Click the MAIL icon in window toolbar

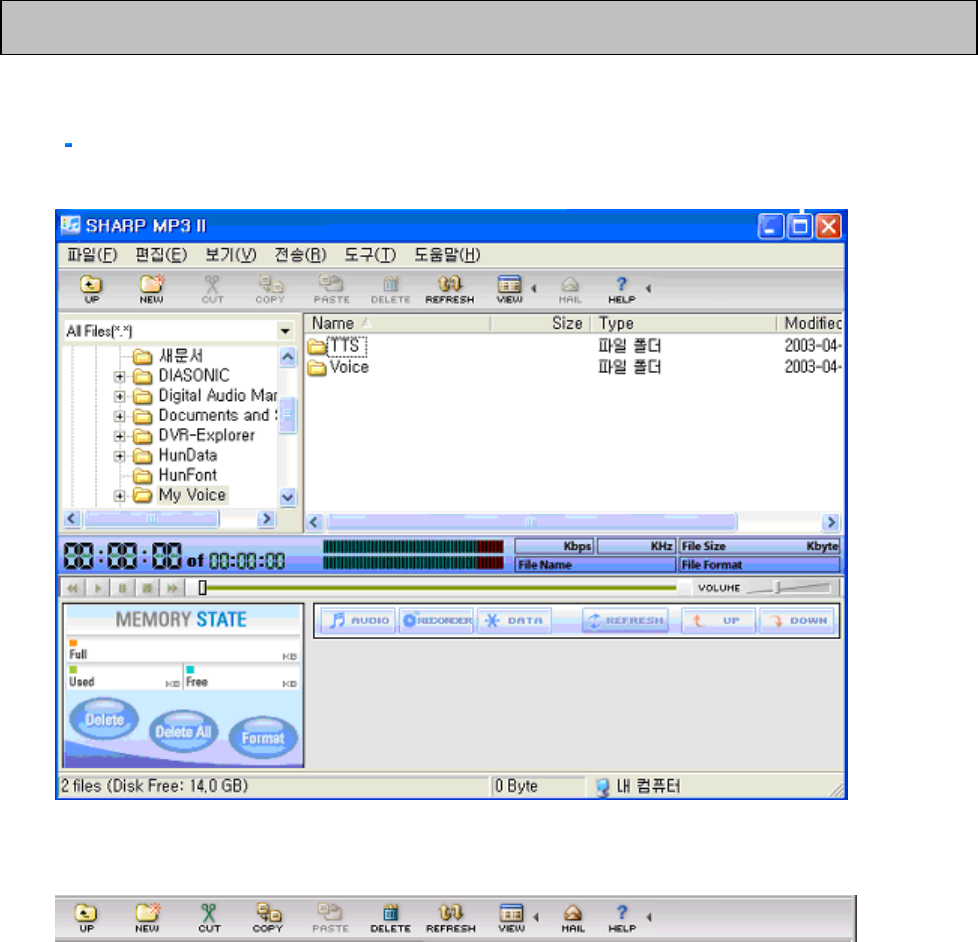[570, 289]
